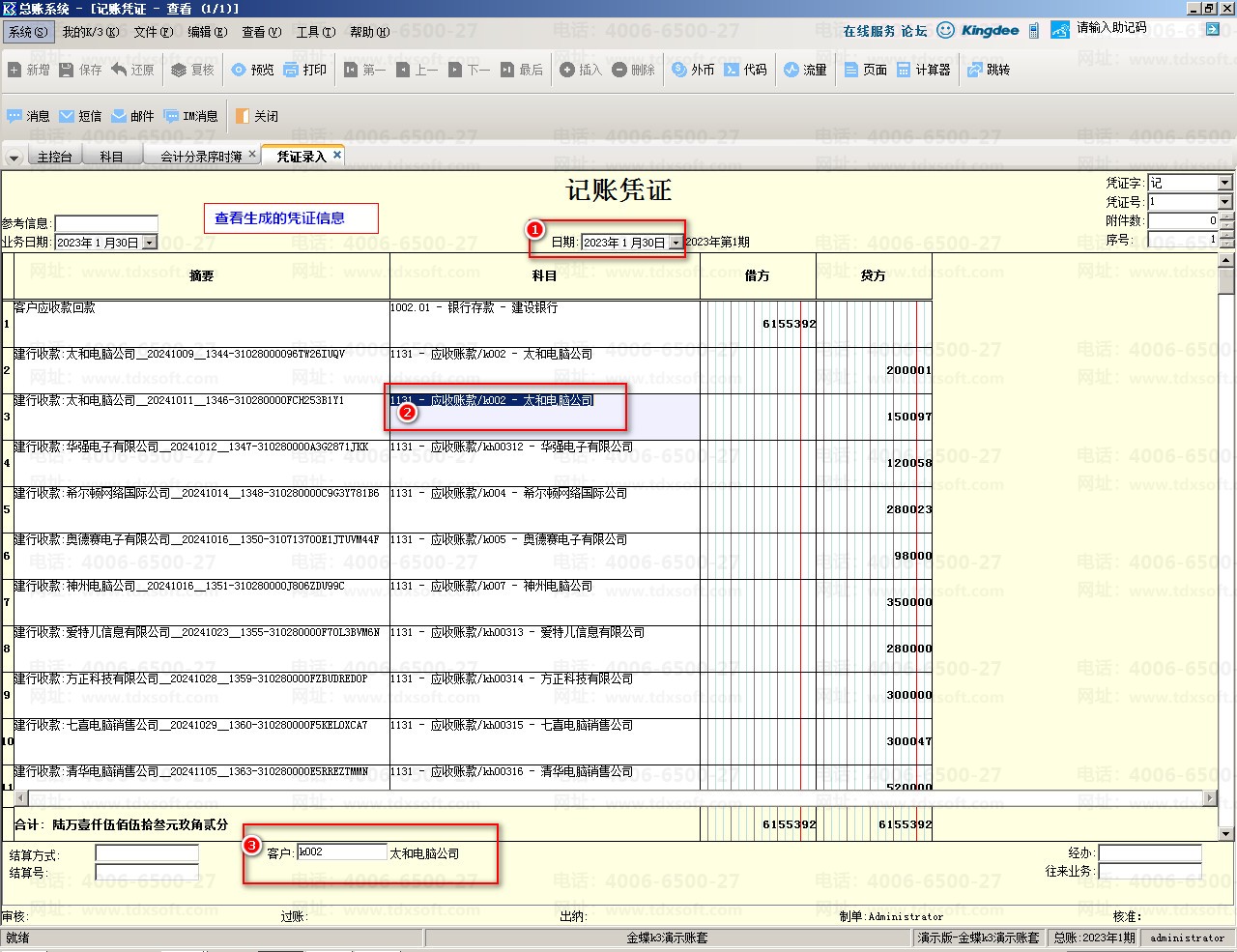
Task: Close the 凭证录入 tab
Action: [x=337, y=155]
